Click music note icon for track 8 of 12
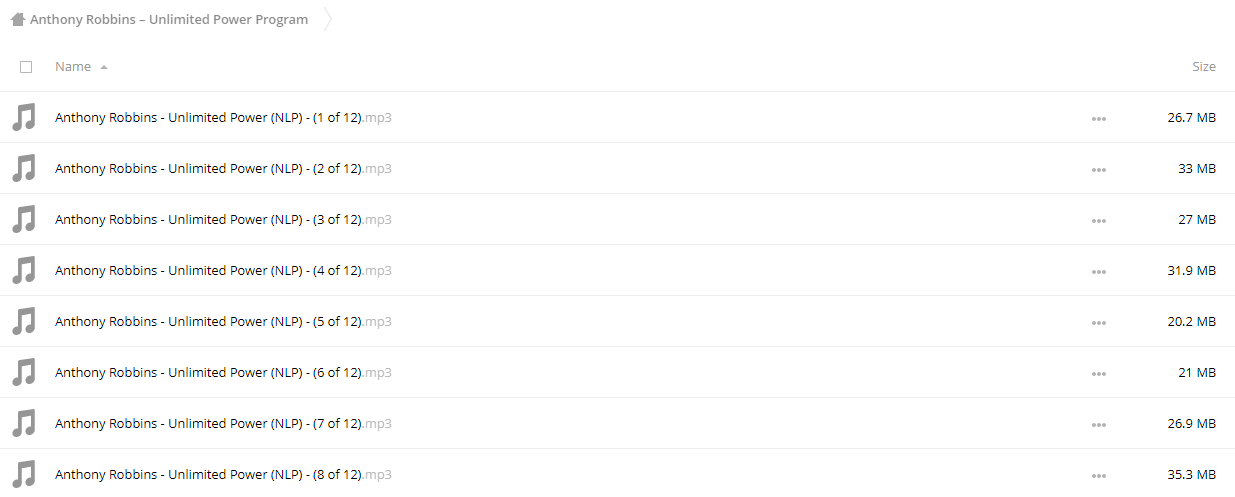 (x=23, y=474)
